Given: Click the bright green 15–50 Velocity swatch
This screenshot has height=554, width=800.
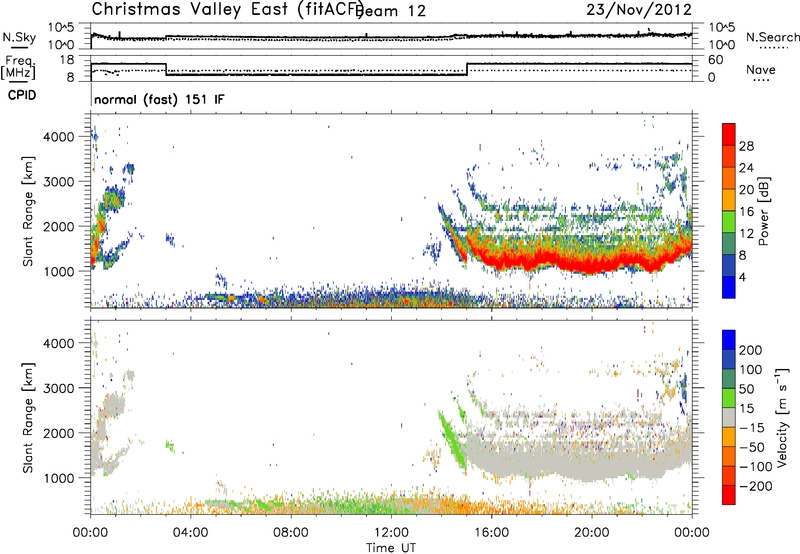Looking at the screenshot, I should (729, 398).
